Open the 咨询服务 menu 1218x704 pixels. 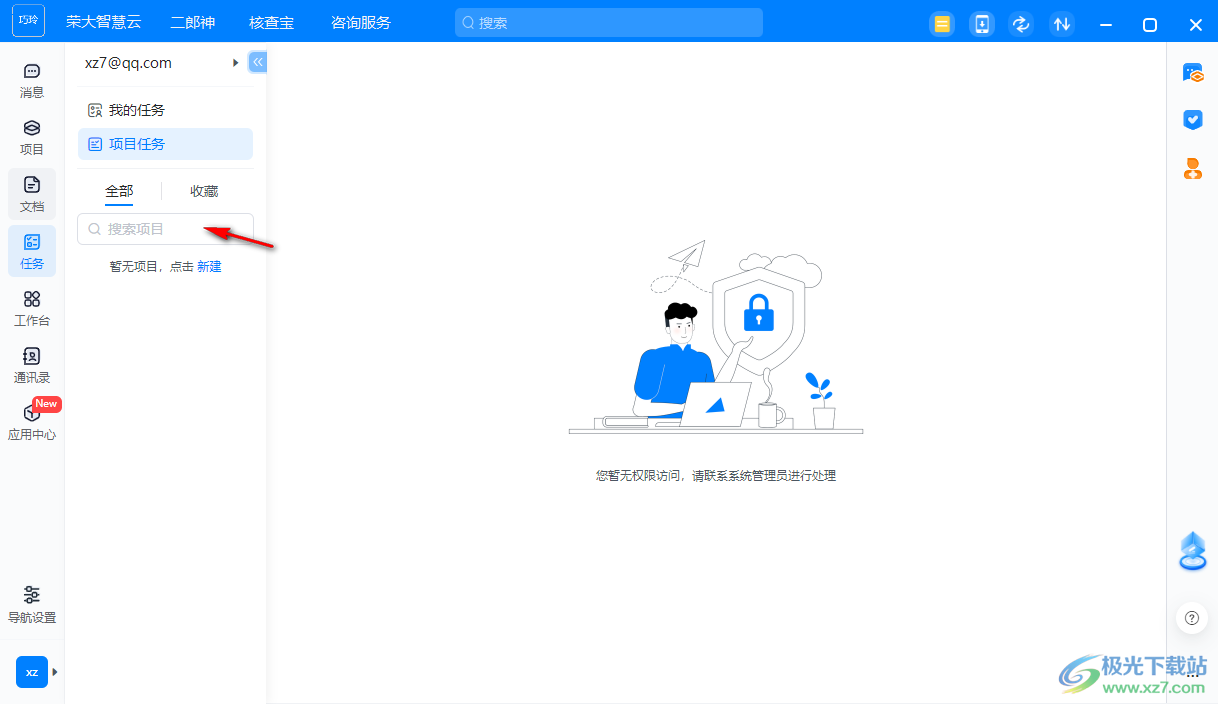pos(361,22)
